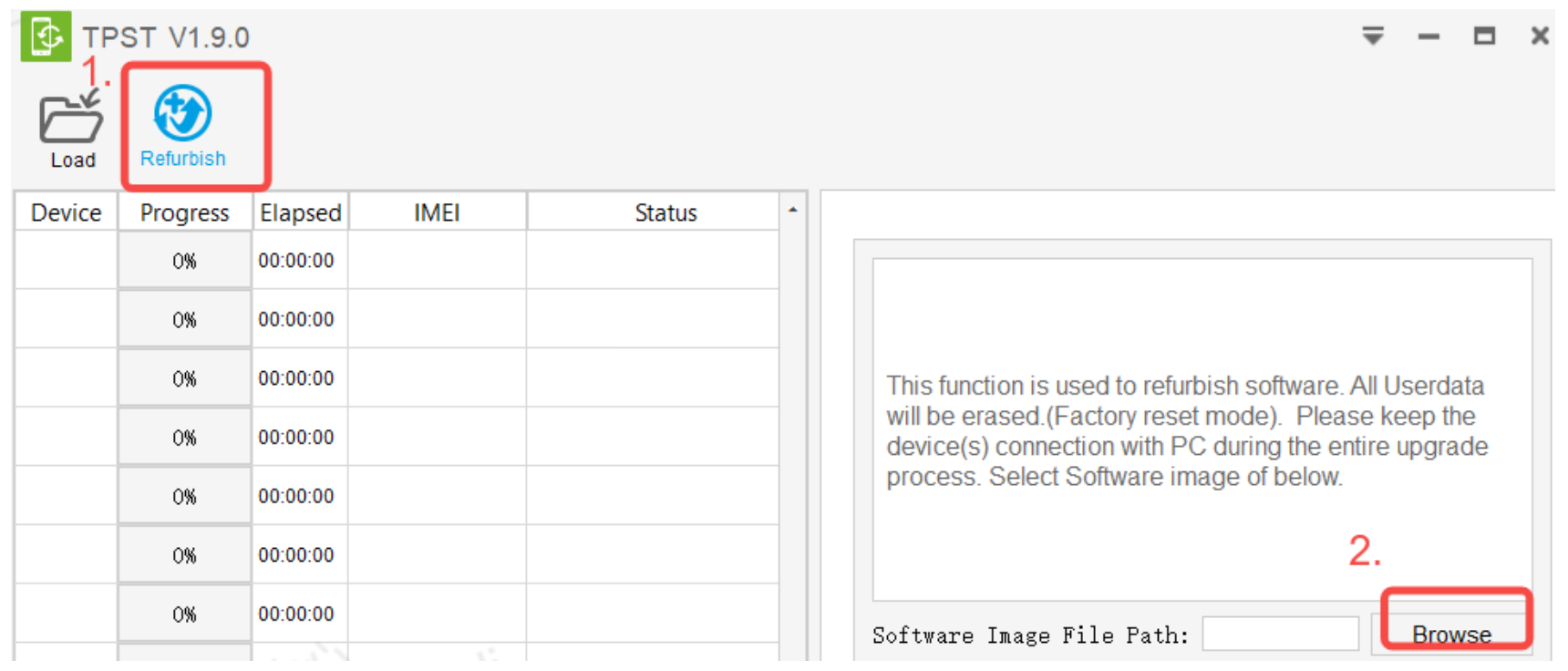Close the TPST application window
Image resolution: width=1568 pixels, height=671 pixels.
(x=1540, y=36)
